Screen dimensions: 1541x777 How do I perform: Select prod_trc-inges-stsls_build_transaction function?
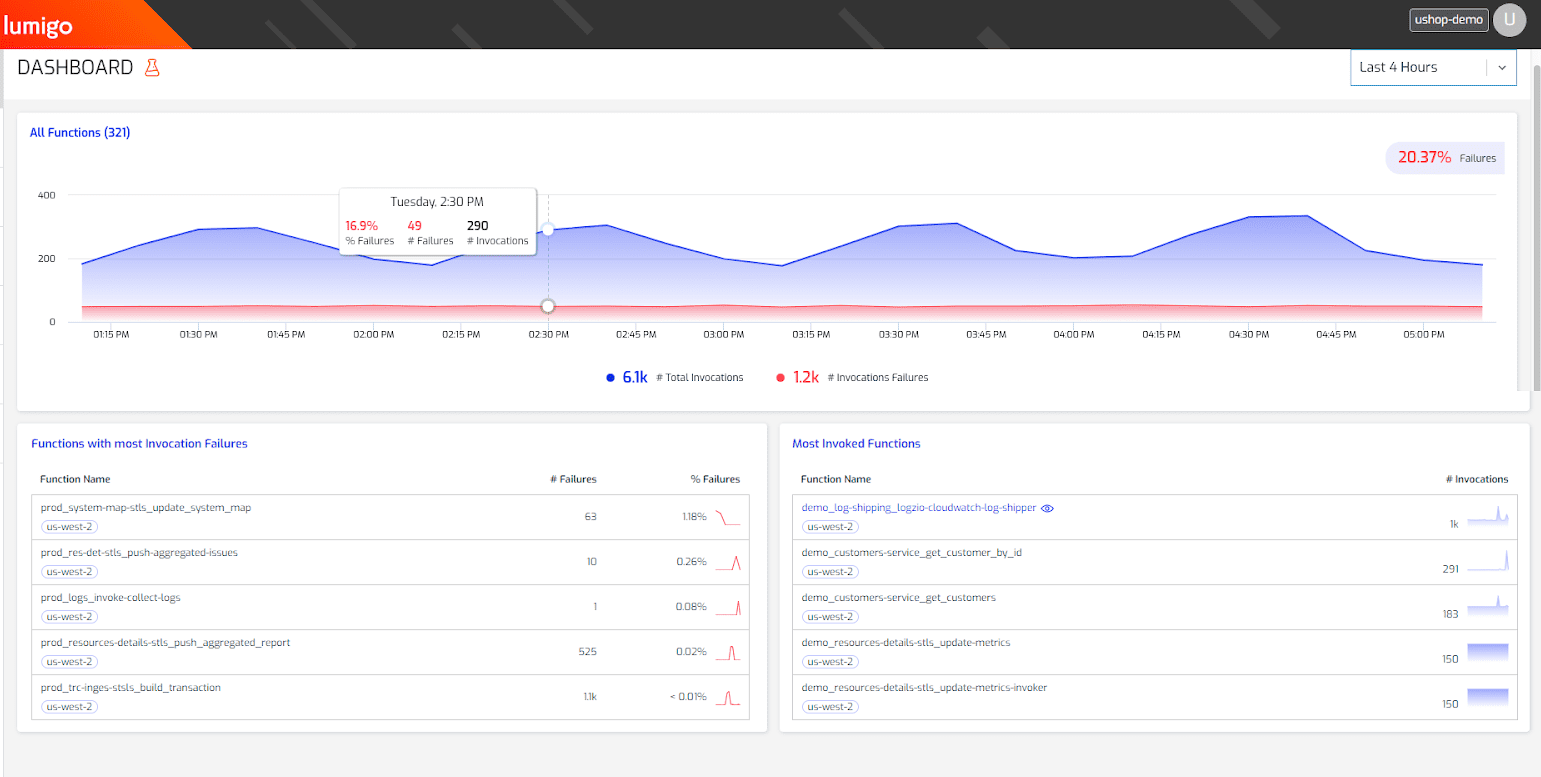(130, 687)
